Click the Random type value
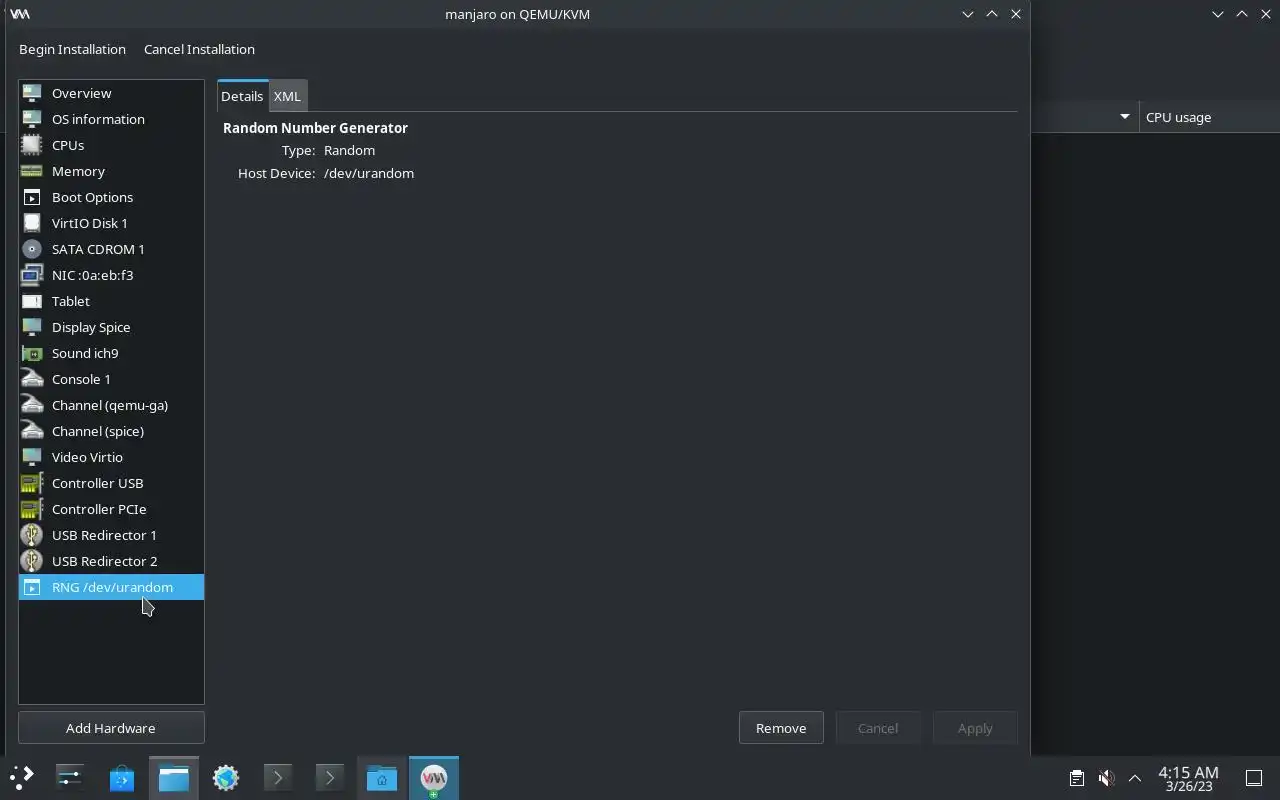 tap(349, 150)
